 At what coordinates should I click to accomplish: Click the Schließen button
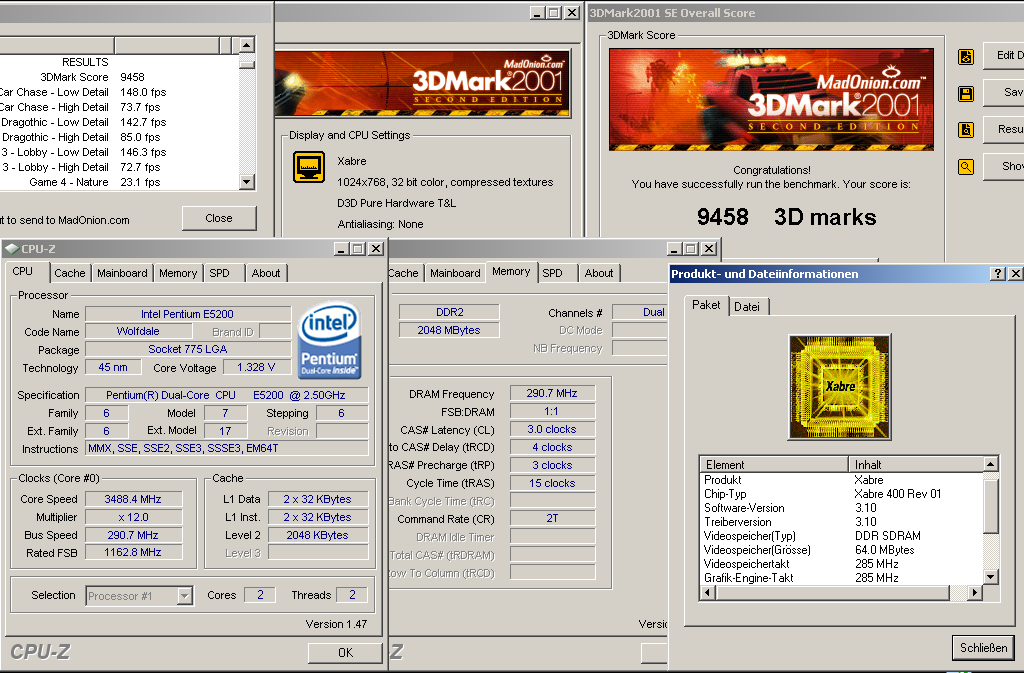[x=983, y=648]
